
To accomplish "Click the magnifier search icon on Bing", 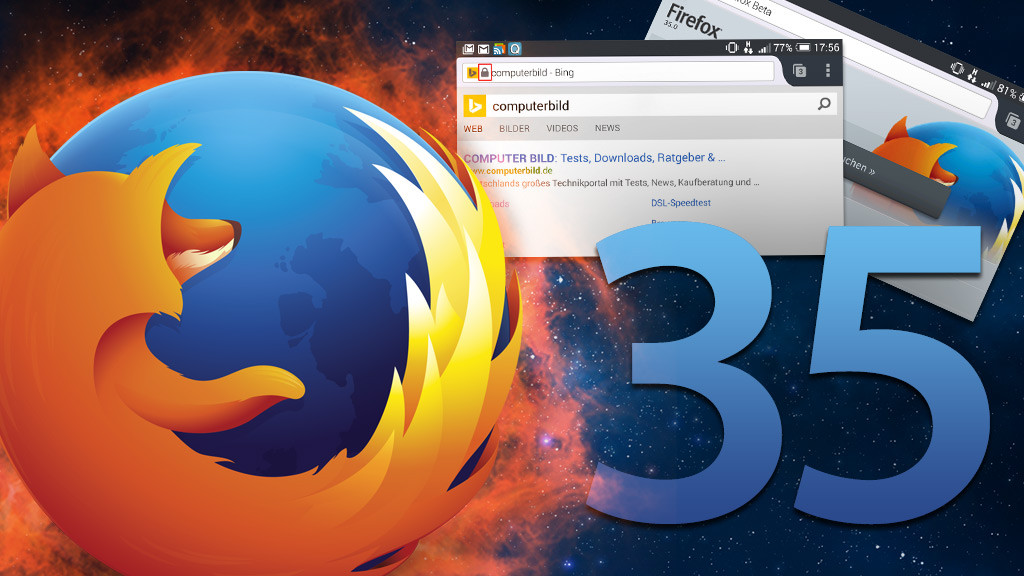I will [824, 104].
